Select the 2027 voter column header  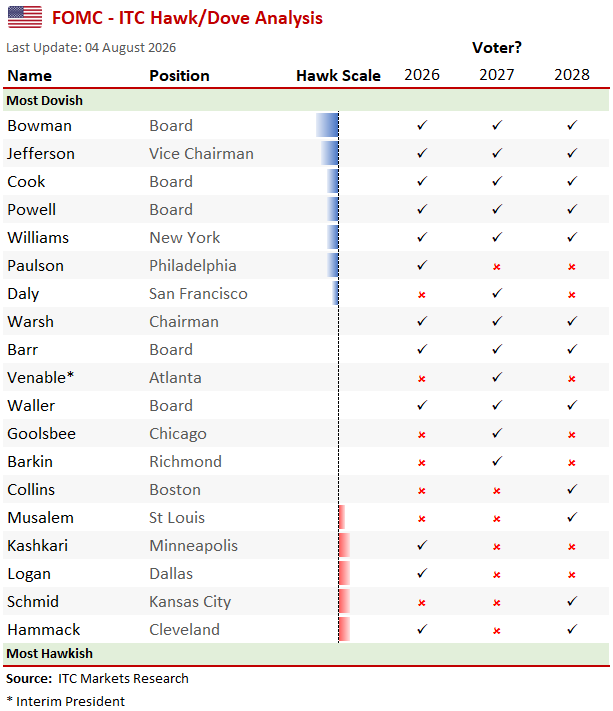click(497, 75)
